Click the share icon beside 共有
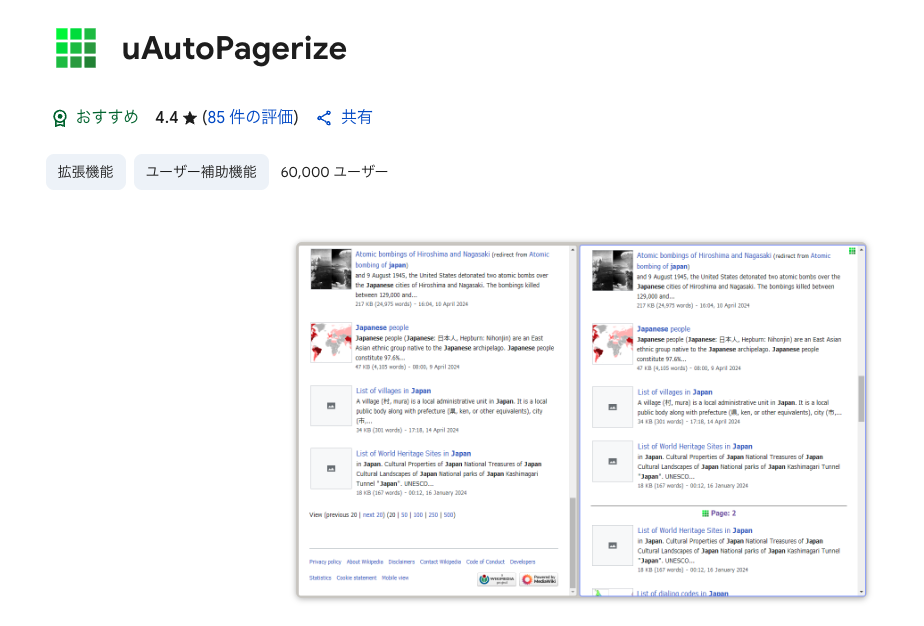924x626 pixels. pyautogui.click(x=324, y=118)
